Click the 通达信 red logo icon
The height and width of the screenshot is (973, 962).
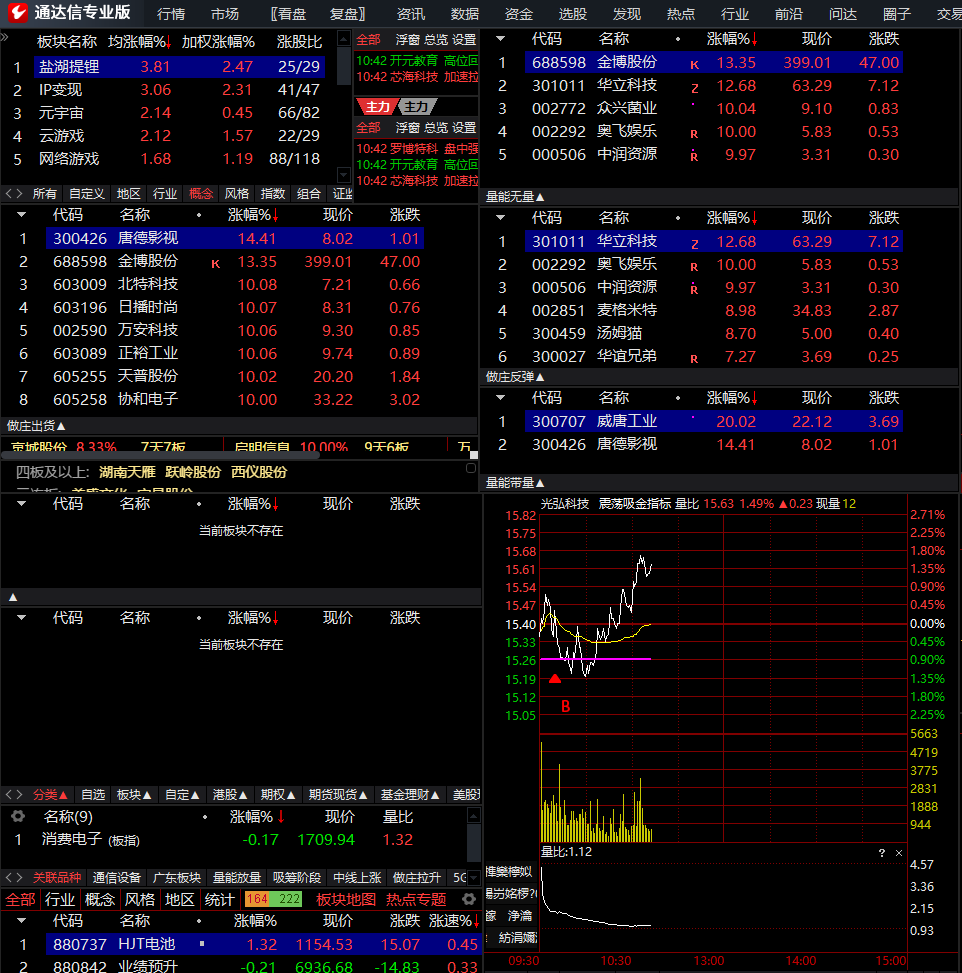pos(17,12)
